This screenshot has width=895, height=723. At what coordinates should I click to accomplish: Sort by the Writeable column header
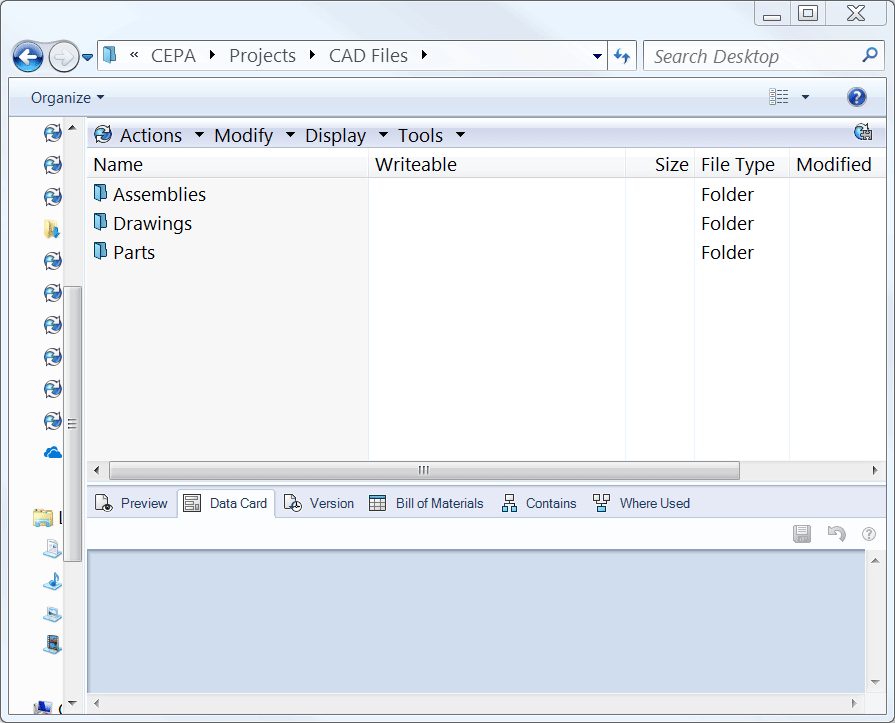click(x=497, y=164)
